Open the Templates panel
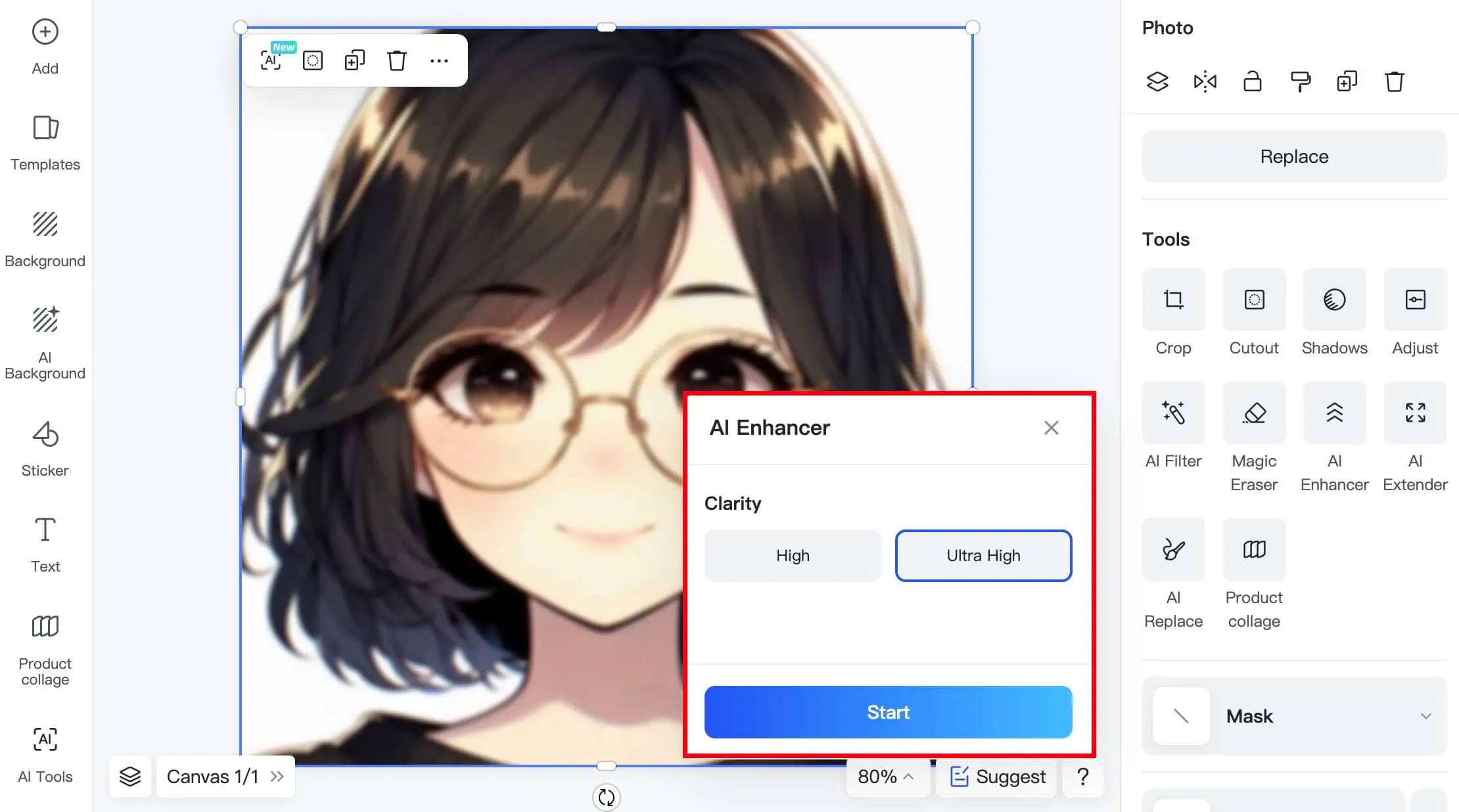 click(45, 140)
